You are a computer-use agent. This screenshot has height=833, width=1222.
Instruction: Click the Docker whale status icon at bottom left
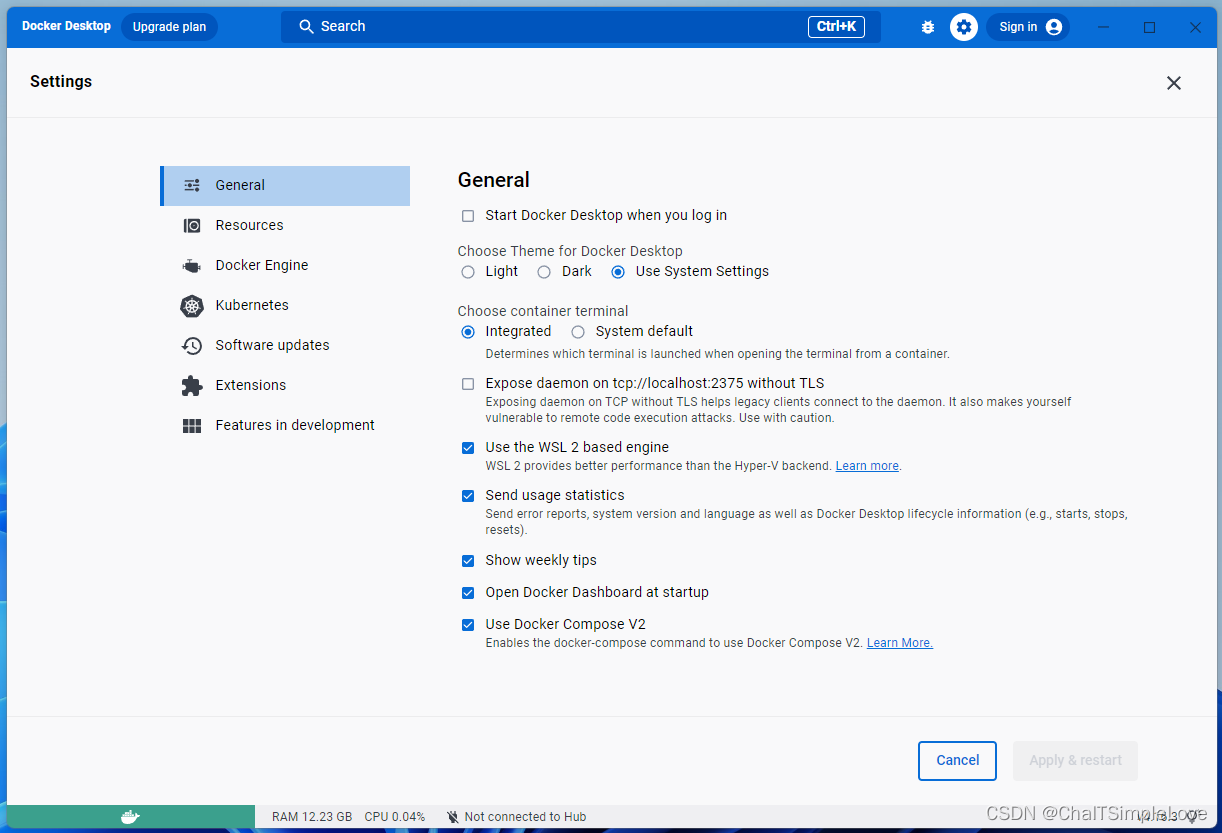coord(130,817)
